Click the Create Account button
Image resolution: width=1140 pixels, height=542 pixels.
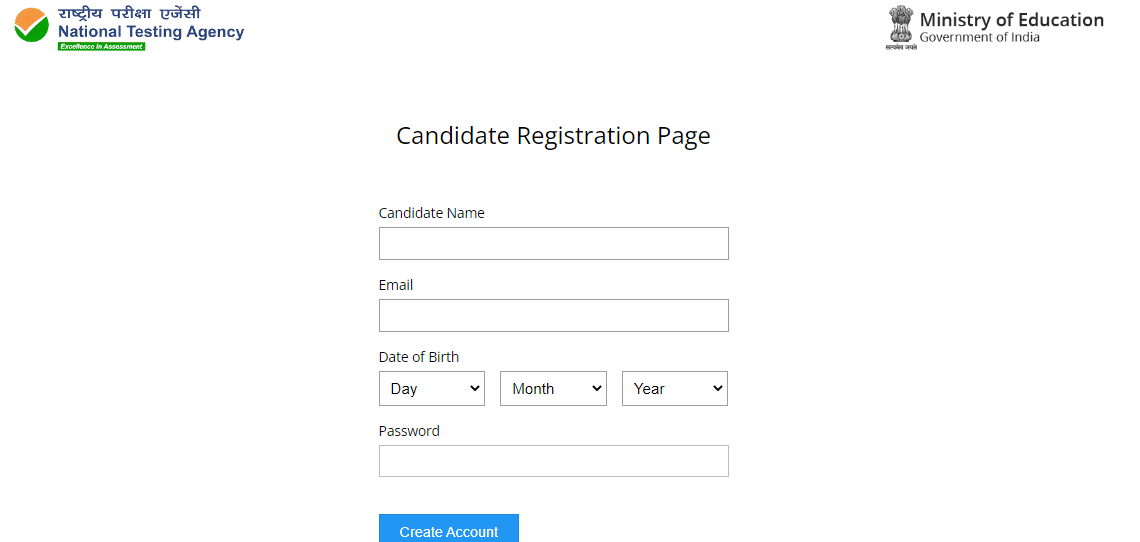coord(449,529)
